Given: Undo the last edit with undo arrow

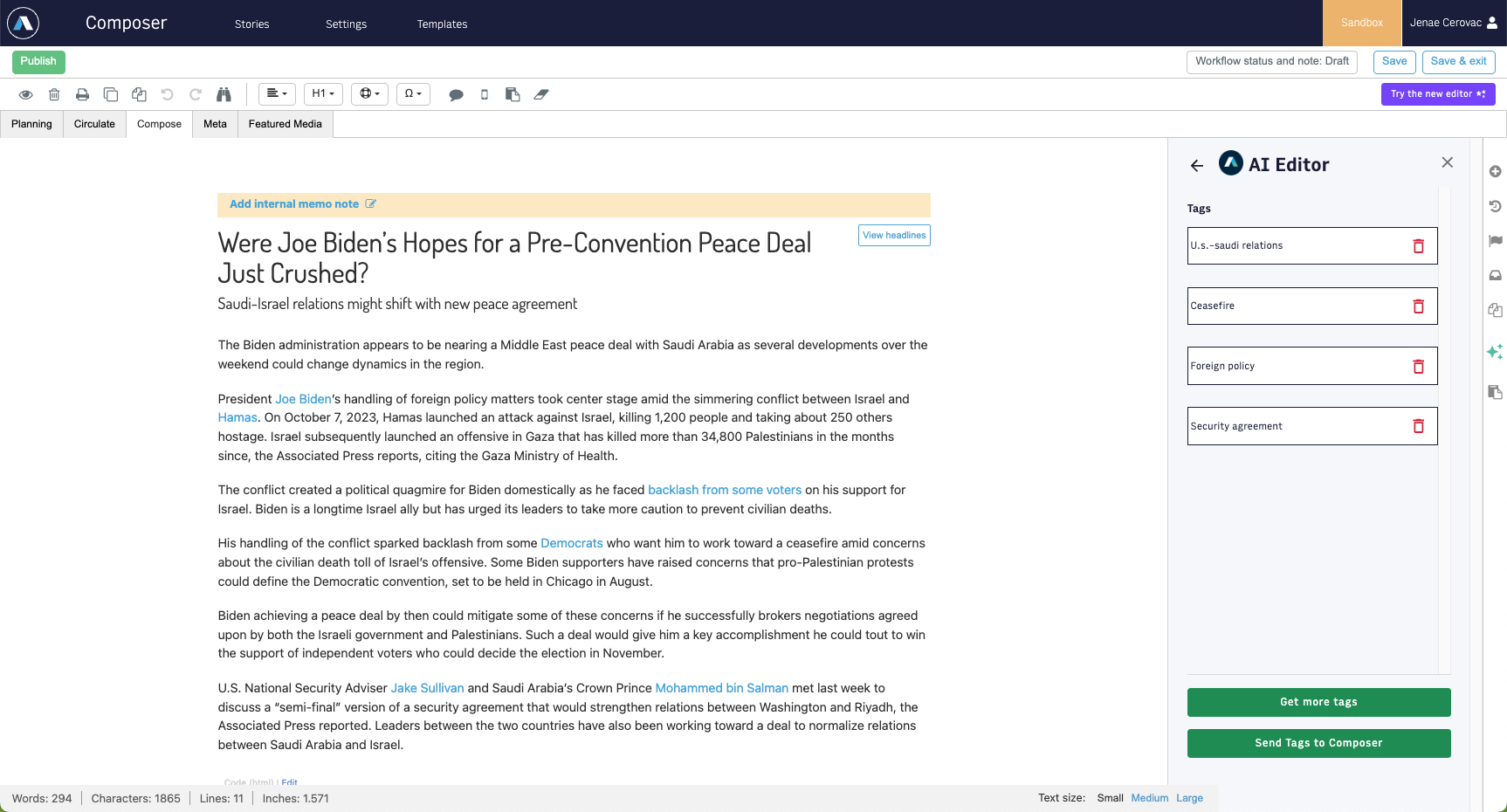Looking at the screenshot, I should pos(168,94).
